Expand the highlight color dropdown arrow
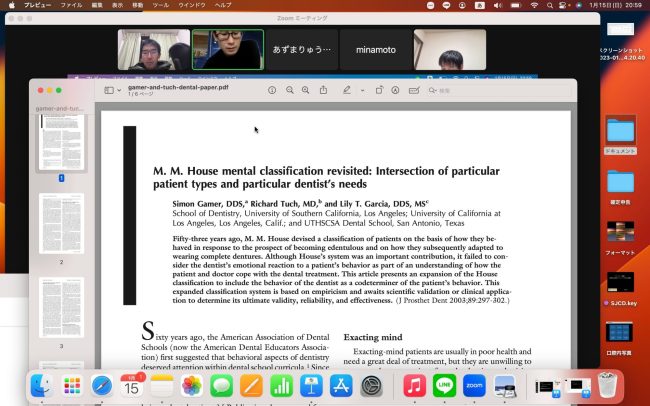650x406 pixels. (360, 90)
